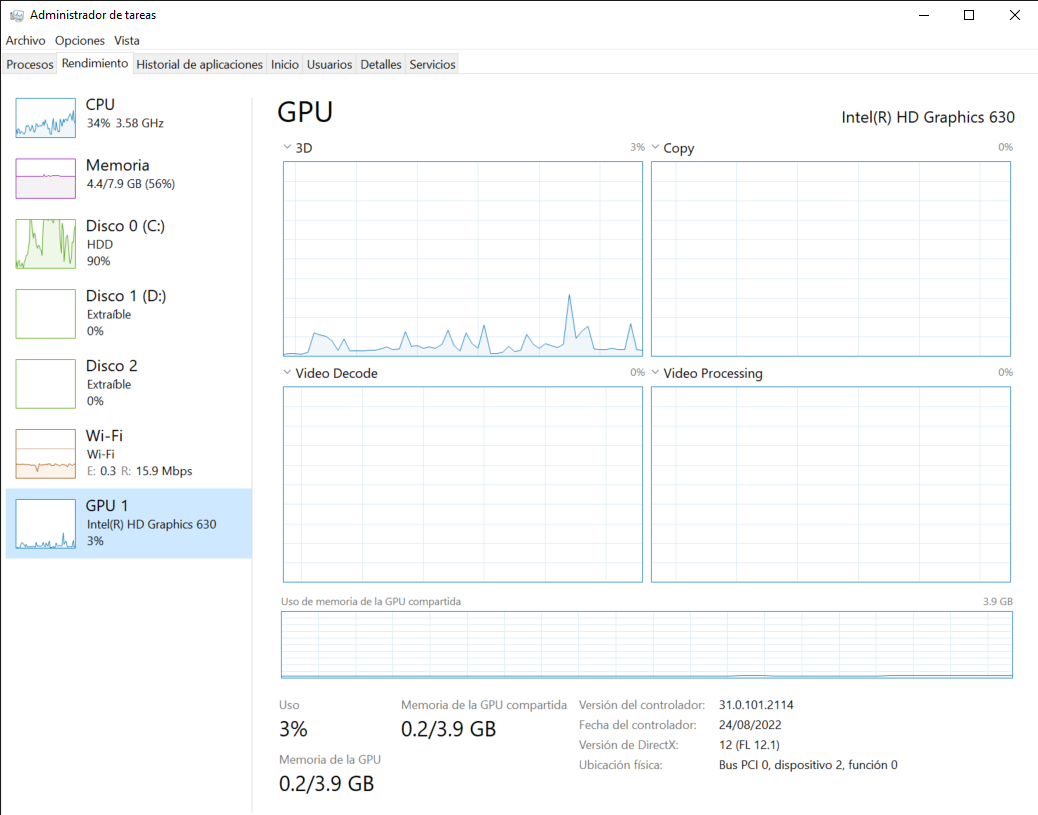Screen dimensions: 1038x815
Task: Click the 3D usage graph
Action: click(463, 259)
